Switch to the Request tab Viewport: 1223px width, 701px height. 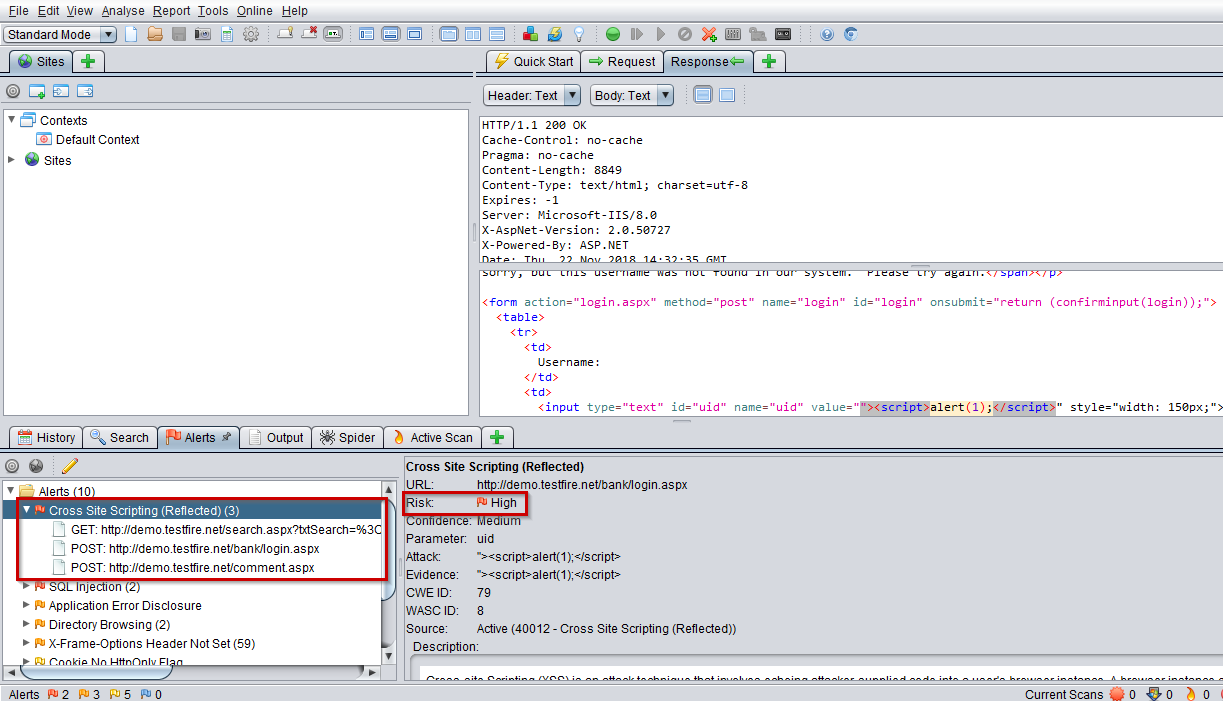pyautogui.click(x=621, y=61)
